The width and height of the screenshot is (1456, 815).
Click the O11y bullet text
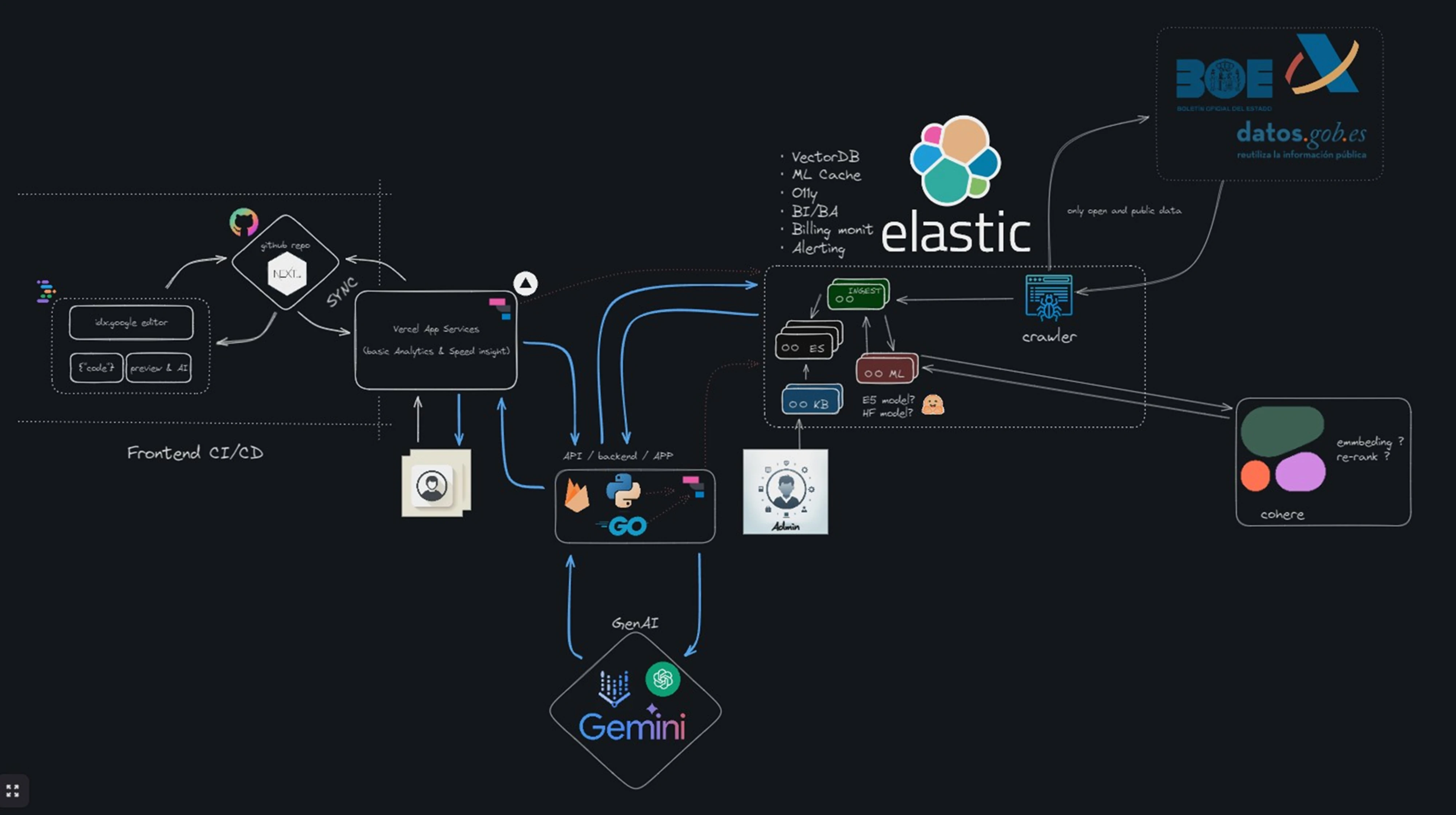point(805,193)
